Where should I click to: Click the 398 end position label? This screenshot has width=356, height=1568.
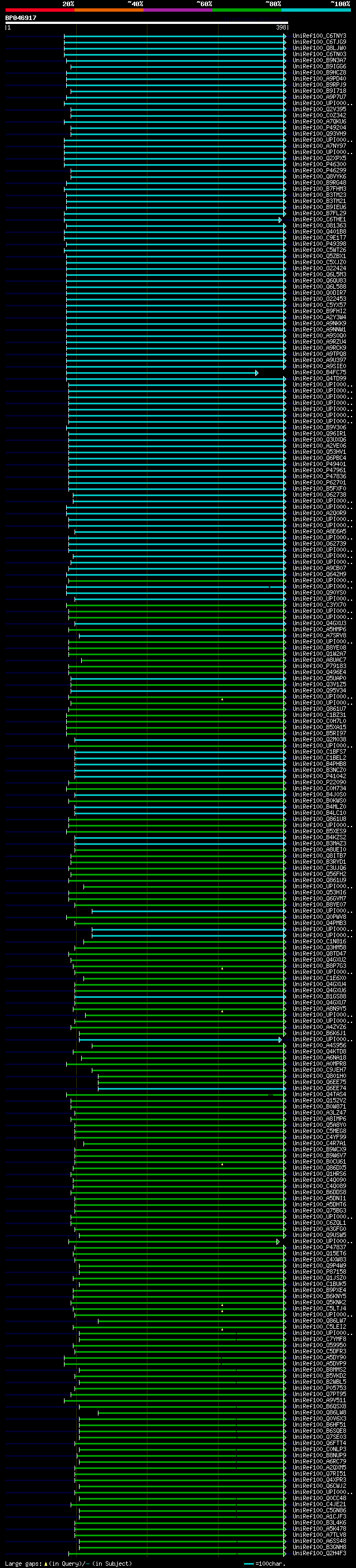click(x=280, y=27)
